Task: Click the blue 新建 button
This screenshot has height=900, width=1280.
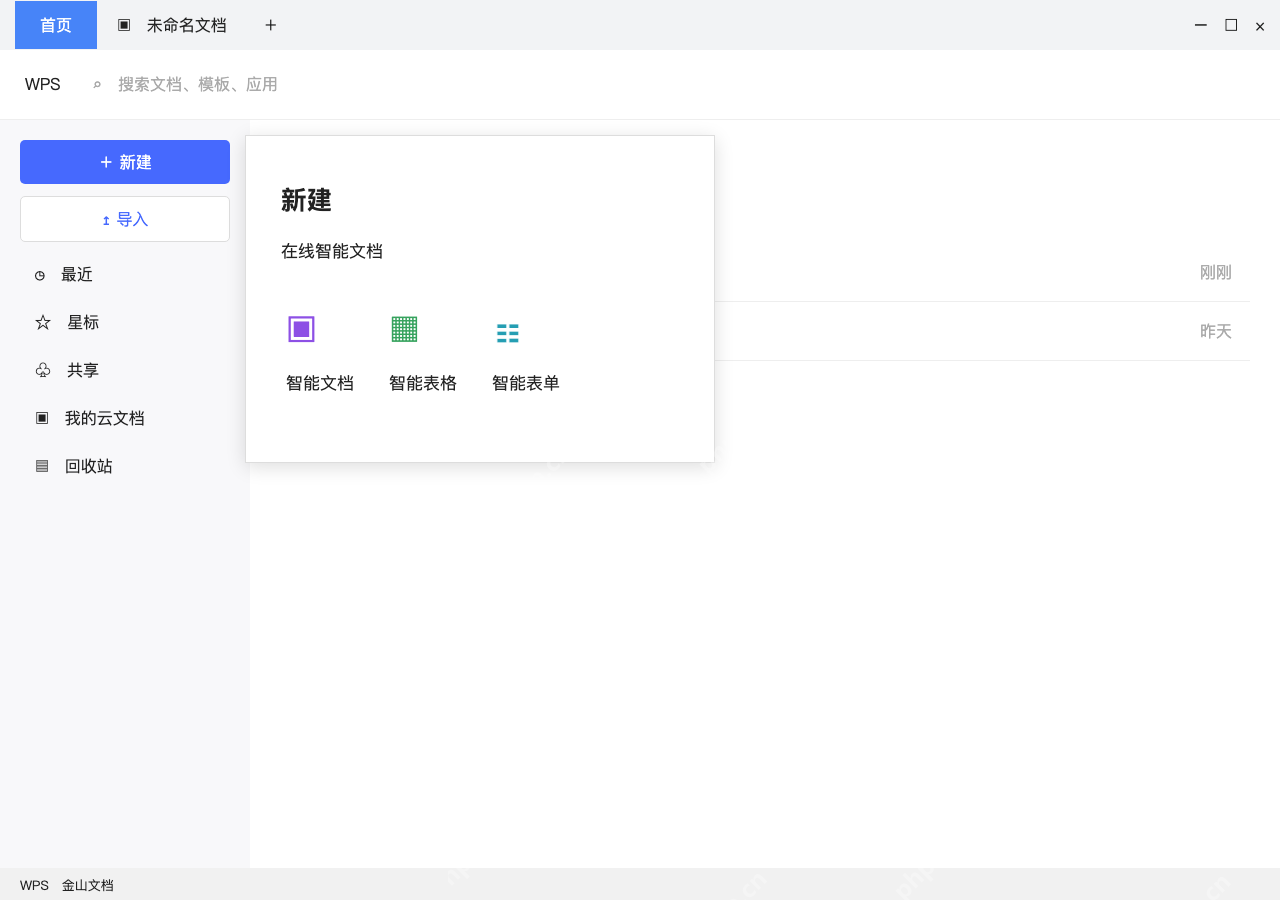Action: coord(125,162)
